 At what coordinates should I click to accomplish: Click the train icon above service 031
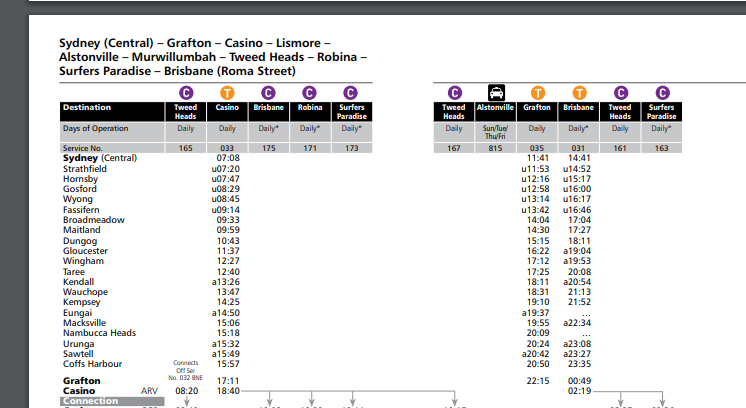click(578, 92)
